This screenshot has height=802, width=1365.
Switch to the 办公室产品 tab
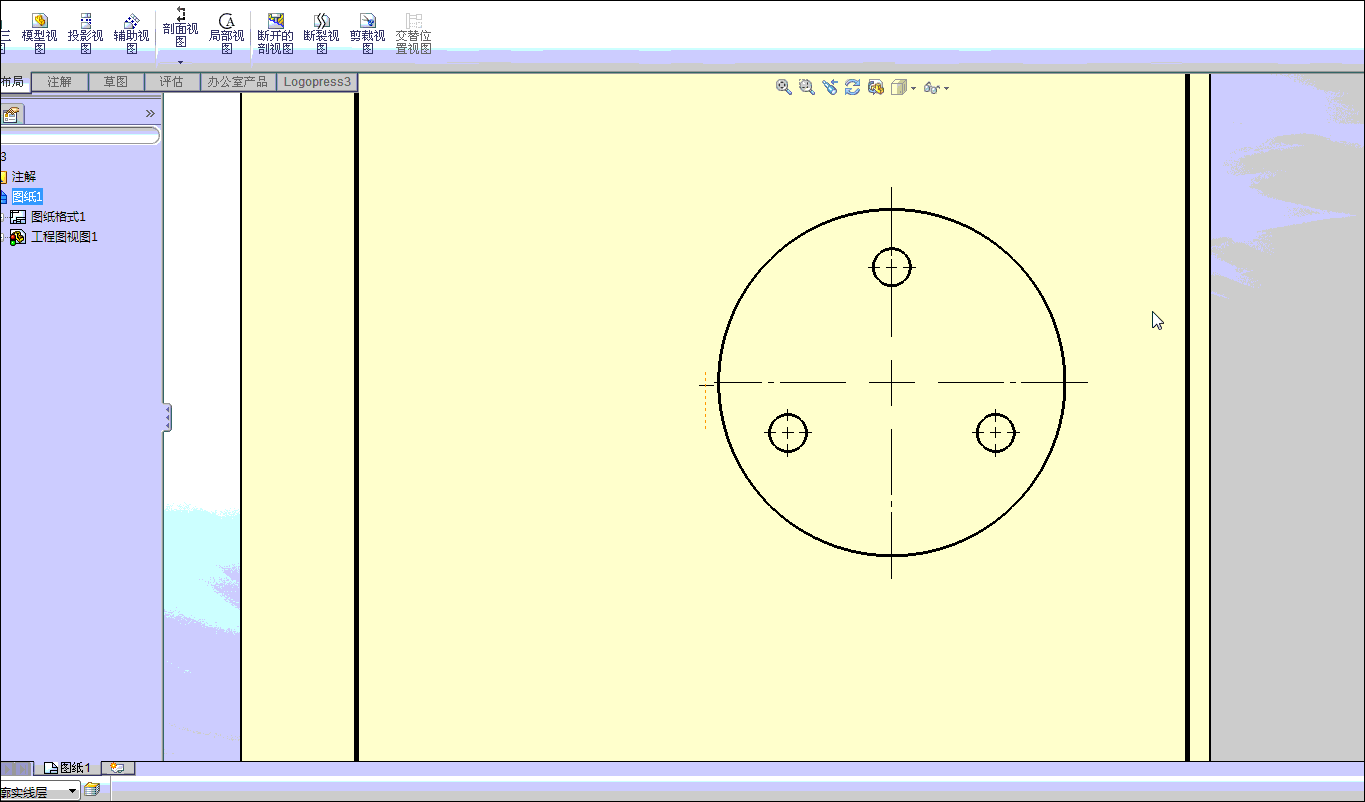pyautogui.click(x=238, y=82)
